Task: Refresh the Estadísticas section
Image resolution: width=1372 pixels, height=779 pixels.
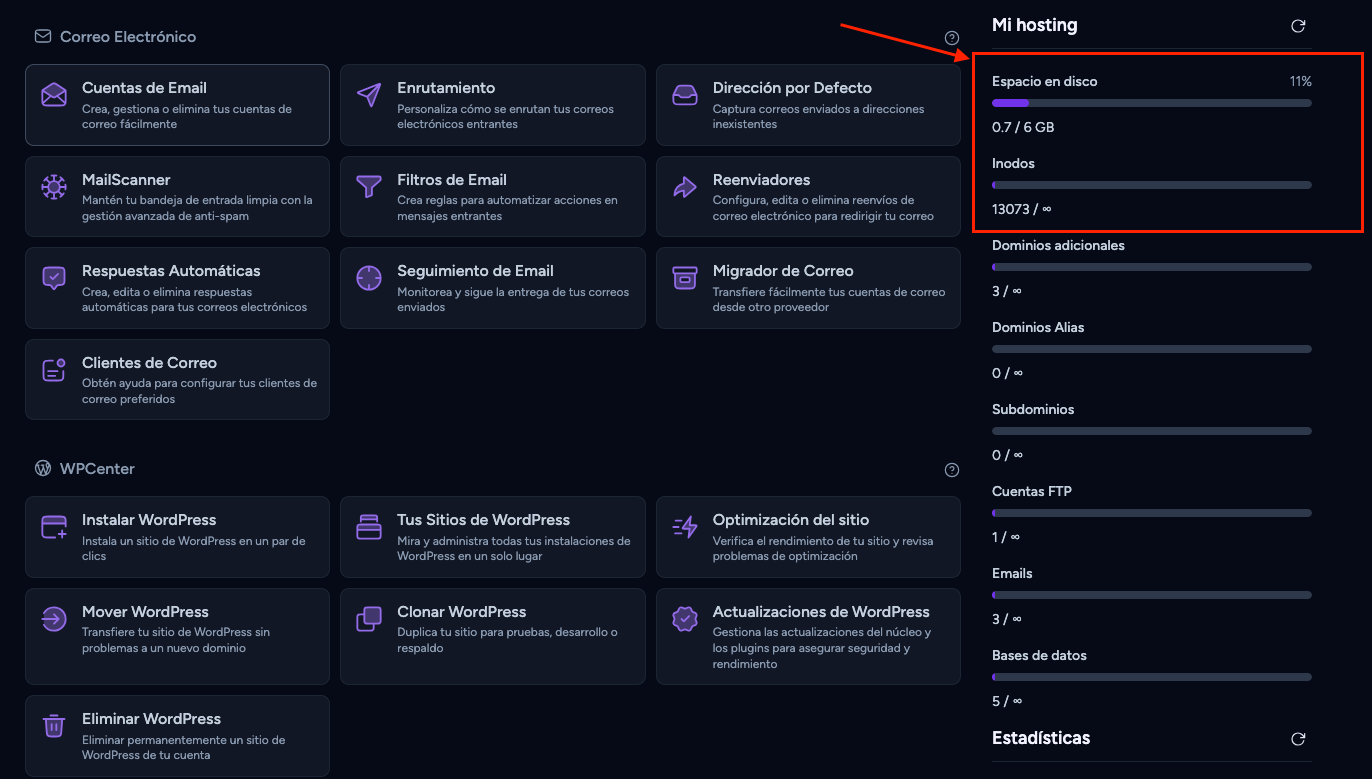Action: [x=1298, y=739]
